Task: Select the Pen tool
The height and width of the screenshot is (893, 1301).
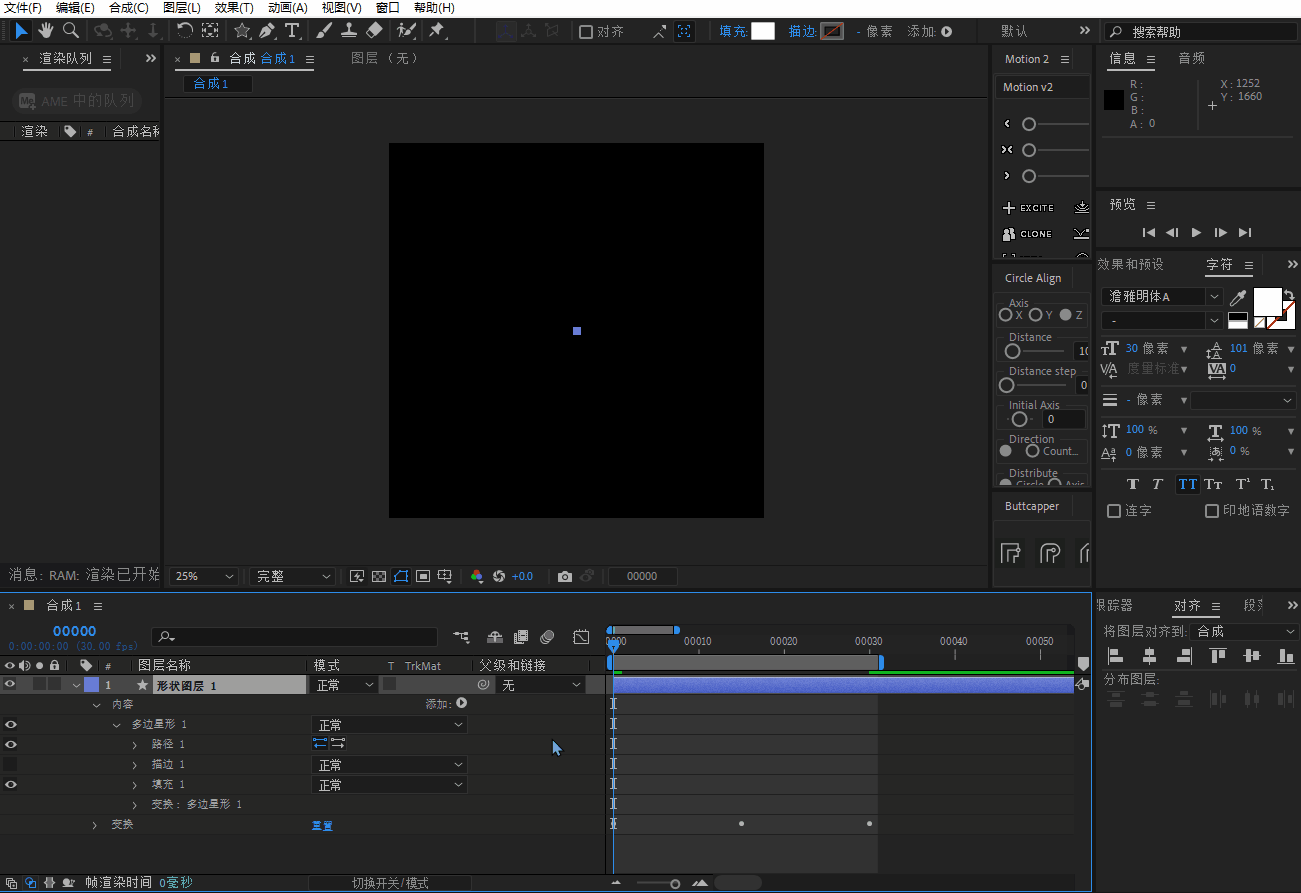Action: [267, 31]
